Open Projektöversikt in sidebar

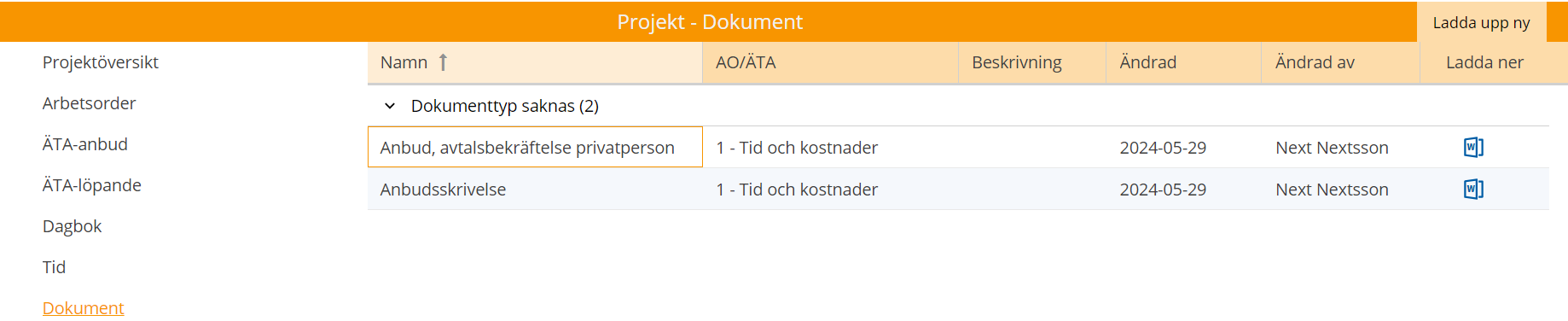point(101,62)
